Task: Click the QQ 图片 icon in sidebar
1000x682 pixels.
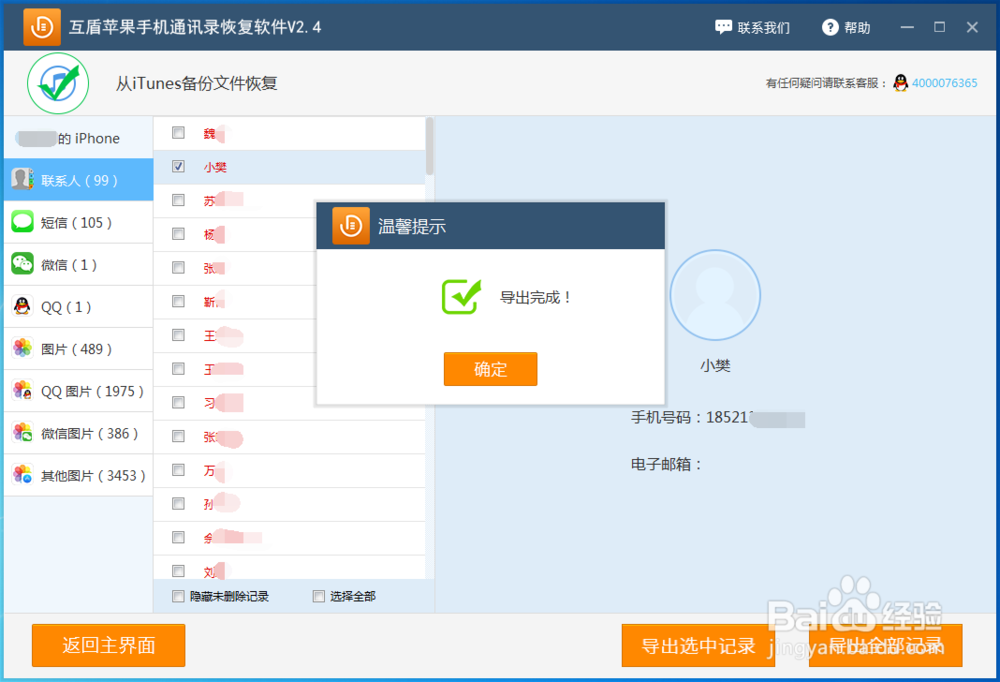Action: click(x=22, y=390)
